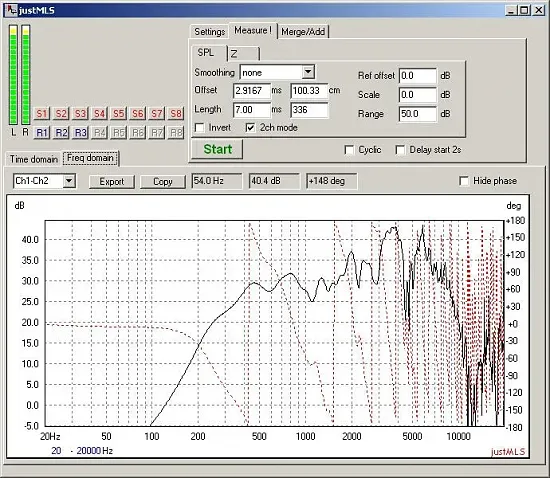
Task: Click the Offset cm field 100.33
Action: click(309, 91)
